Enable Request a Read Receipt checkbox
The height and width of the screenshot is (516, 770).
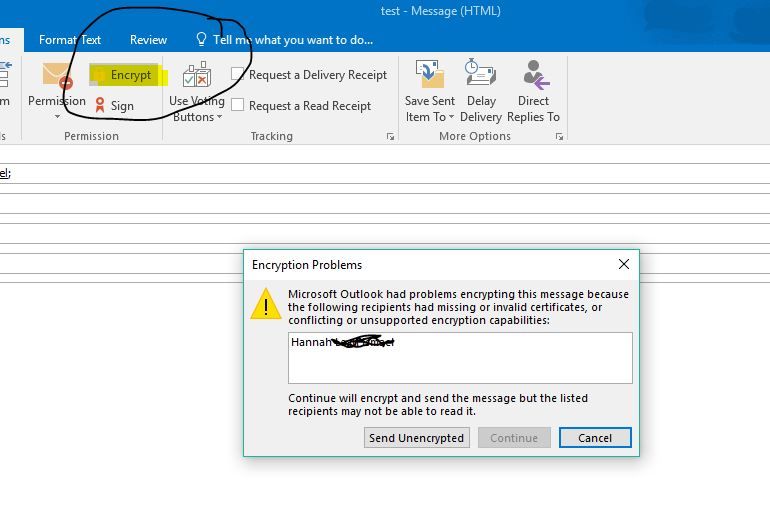click(238, 105)
